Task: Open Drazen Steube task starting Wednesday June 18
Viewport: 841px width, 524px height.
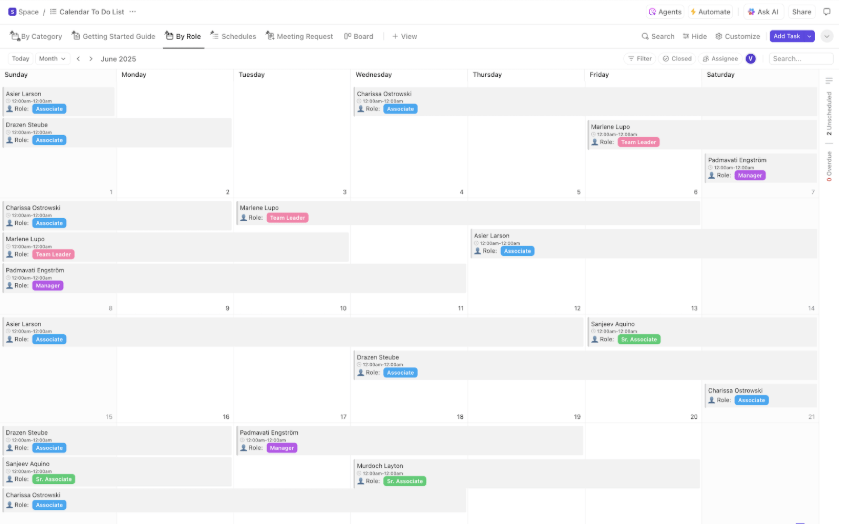Action: [x=585, y=365]
